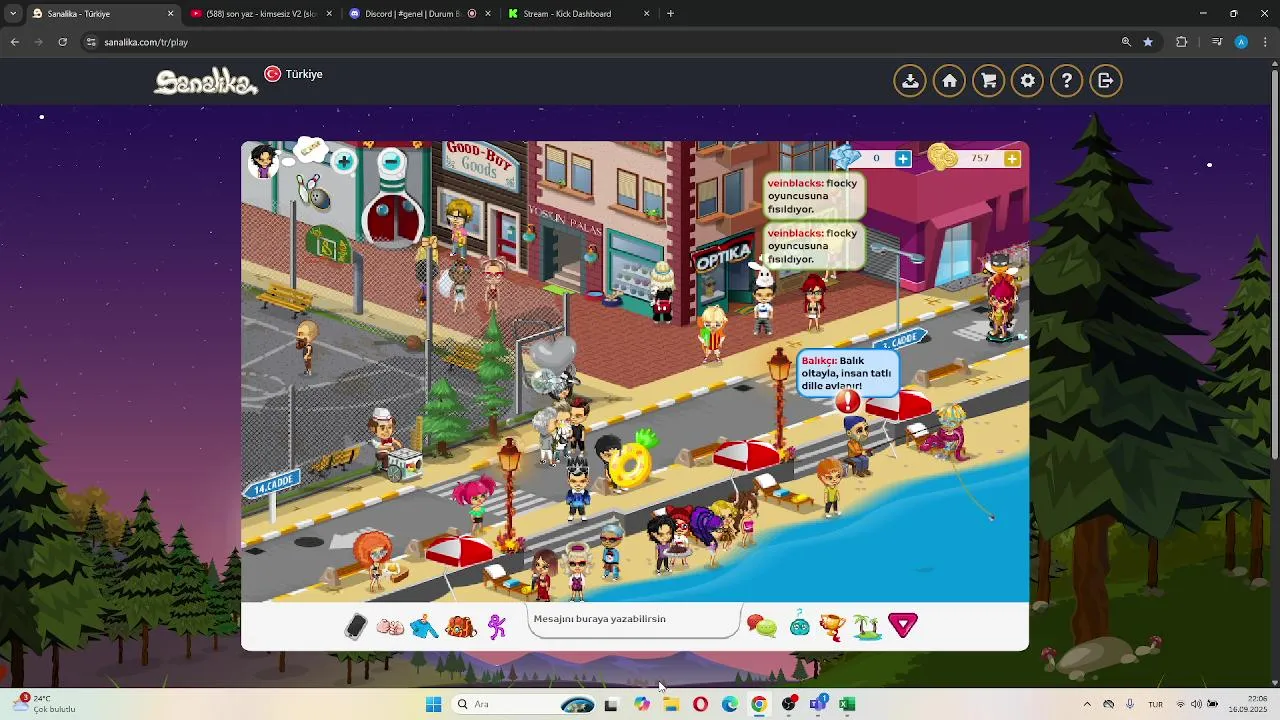The image size is (1280, 720).
Task: Switch to Stream - Kick Dashboard tab
Action: click(x=577, y=14)
